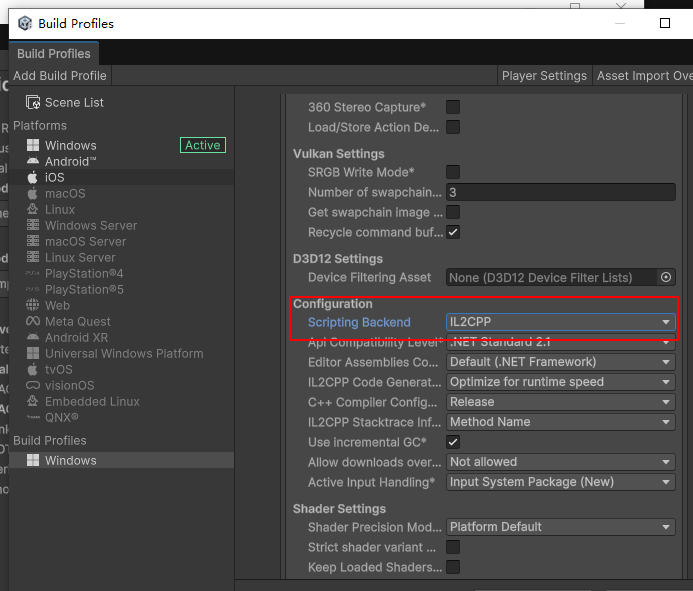Click the Android platform robot icon
Screen dimensions: 693x591
click(33, 161)
